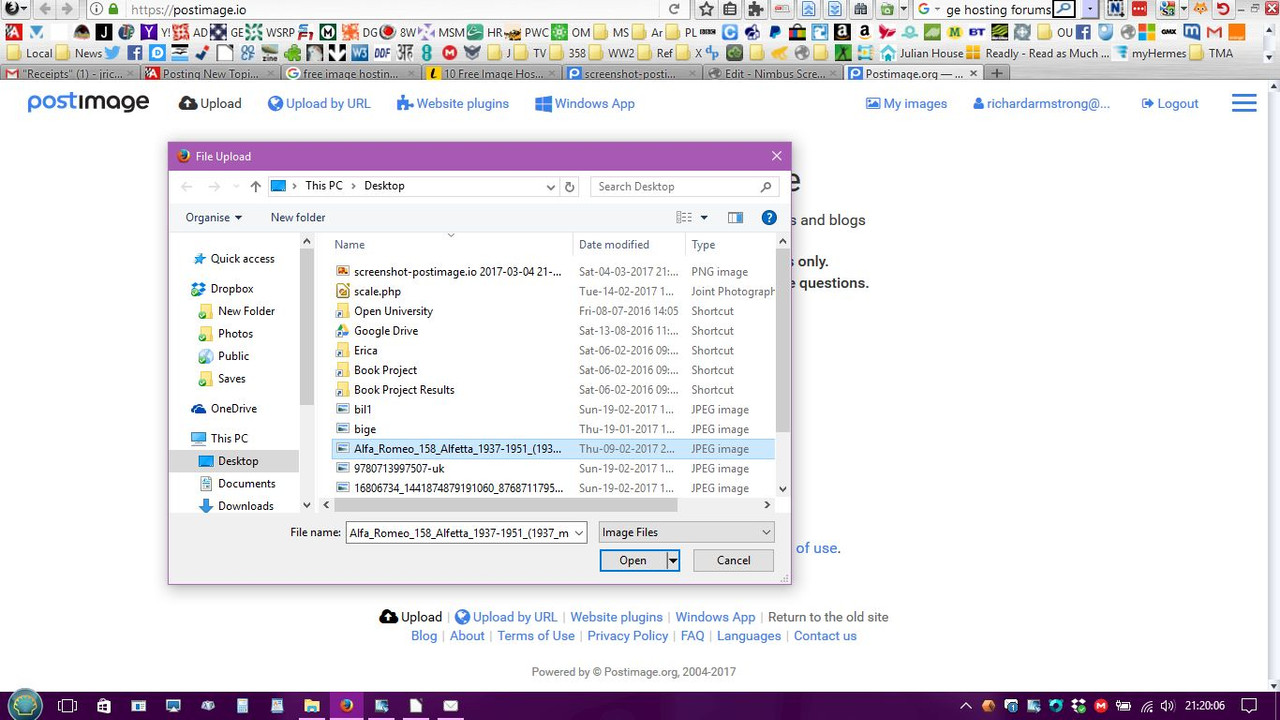Open the view options arrow beside the view icon
Viewport: 1280px width, 720px height.
coord(704,217)
